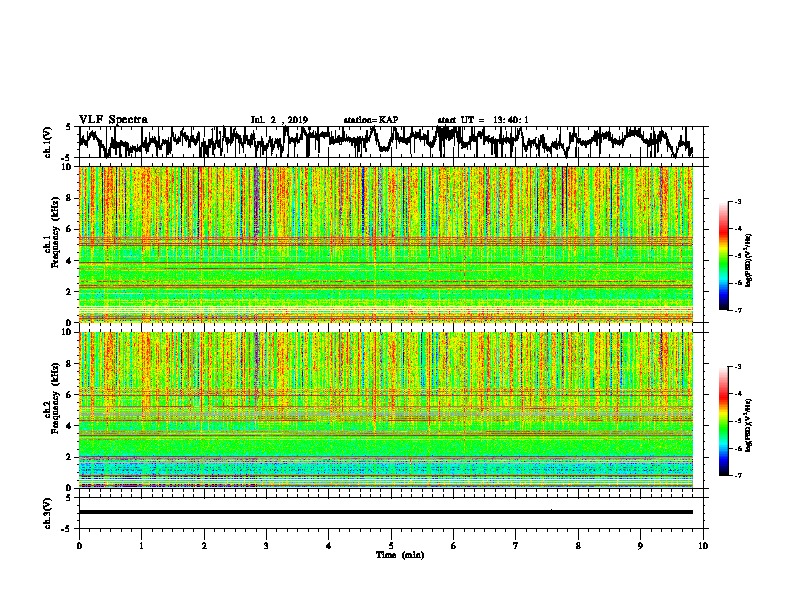Click time axis tick label "4"

pos(329,546)
